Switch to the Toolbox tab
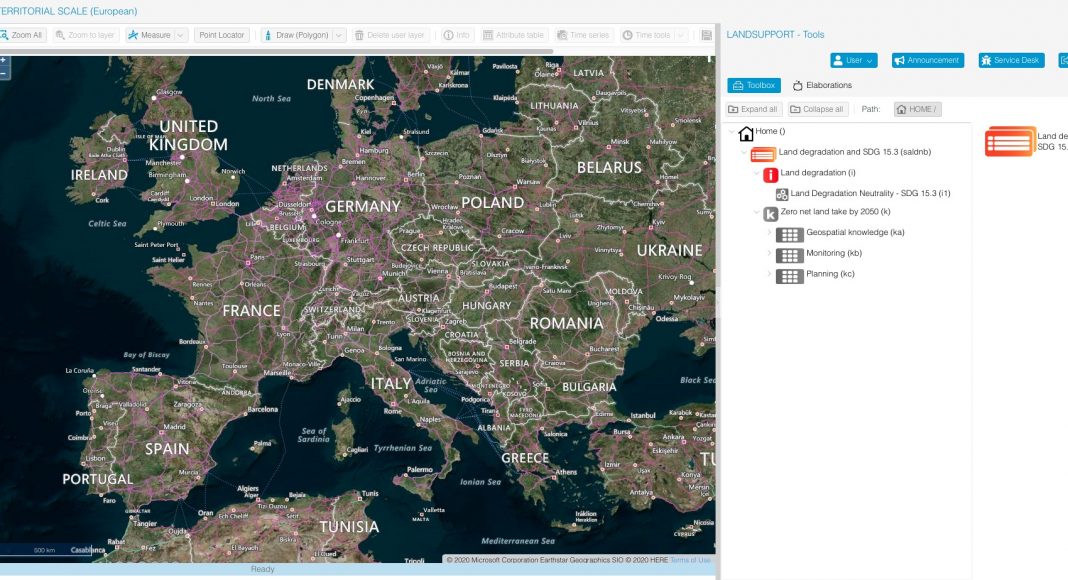The width and height of the screenshot is (1068, 580). (754, 85)
